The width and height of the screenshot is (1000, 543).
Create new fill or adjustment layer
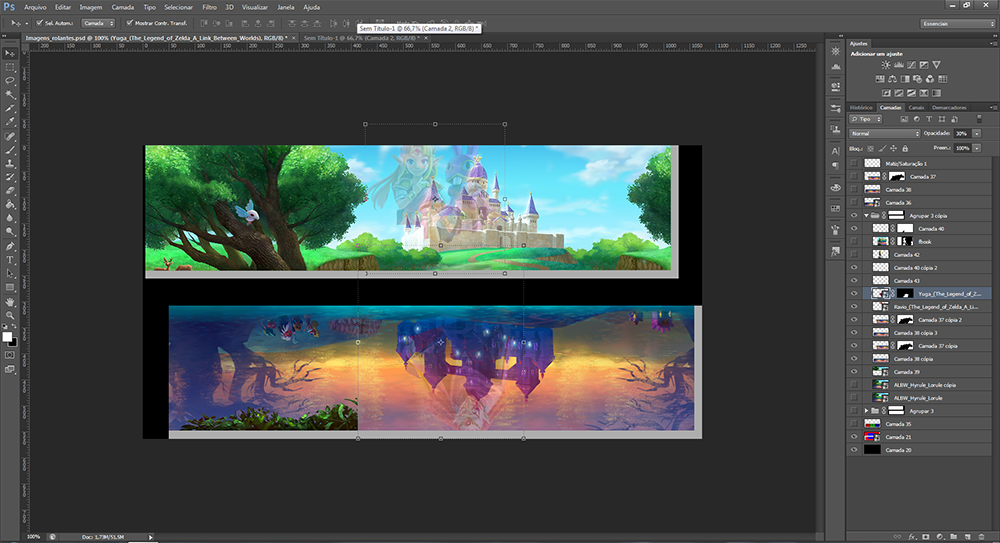pyautogui.click(x=940, y=537)
